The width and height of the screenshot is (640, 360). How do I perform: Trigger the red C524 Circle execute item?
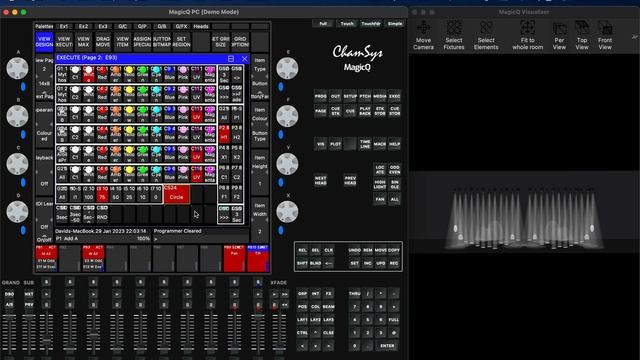coord(176,194)
